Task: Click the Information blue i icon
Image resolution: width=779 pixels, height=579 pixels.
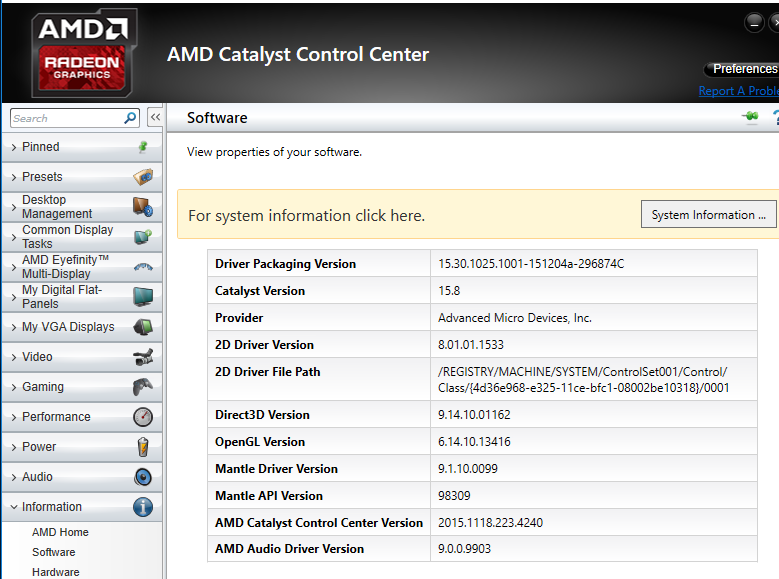Action: [x=143, y=507]
